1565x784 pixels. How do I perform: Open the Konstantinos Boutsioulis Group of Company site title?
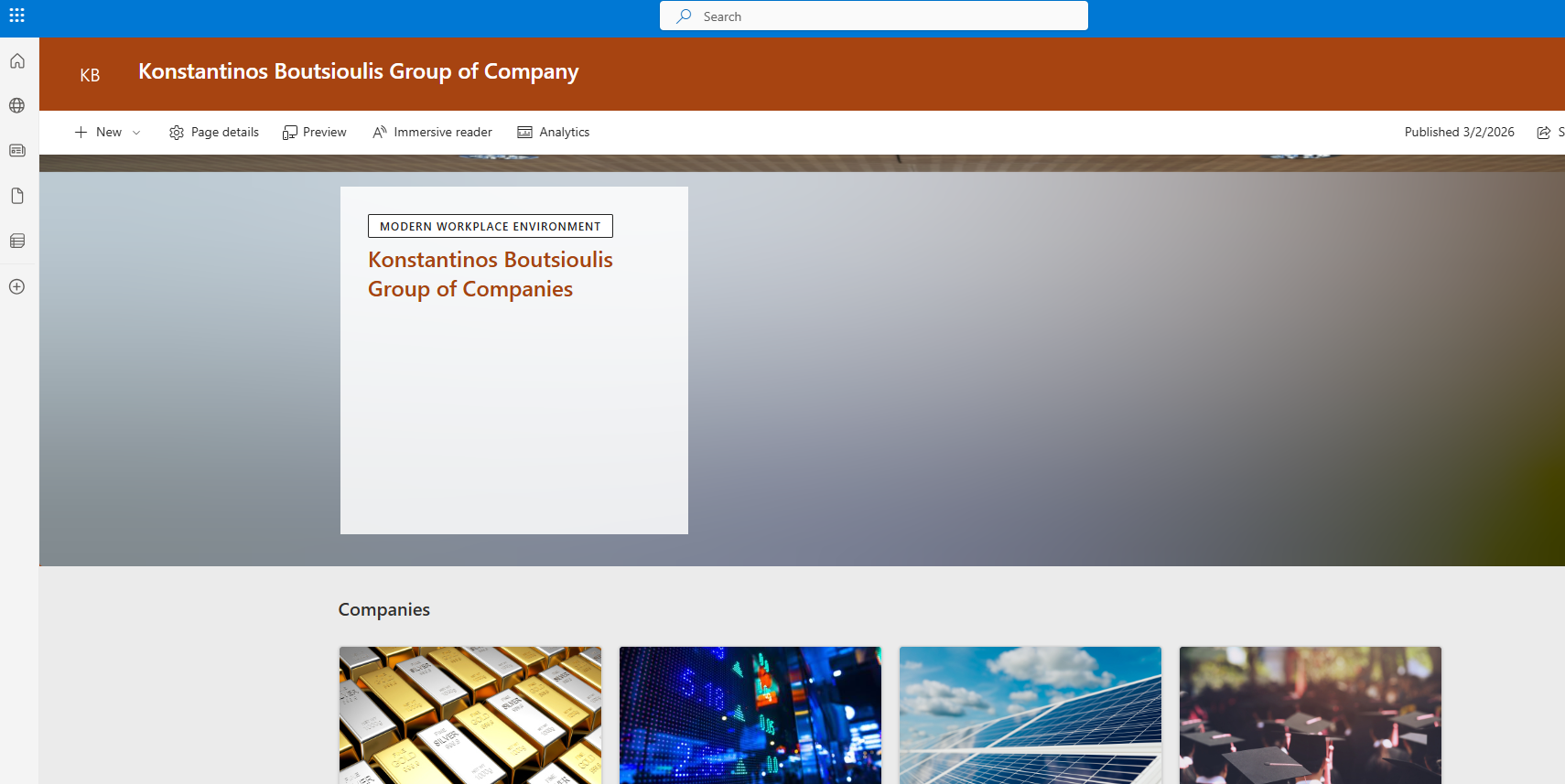(x=358, y=71)
